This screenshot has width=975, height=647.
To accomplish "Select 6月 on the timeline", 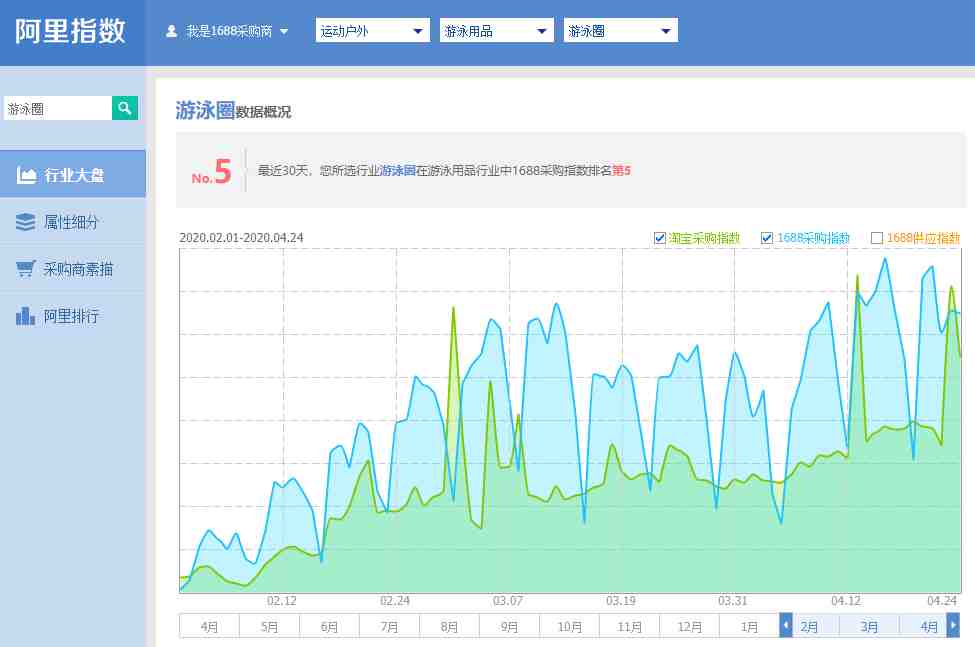I will 330,626.
